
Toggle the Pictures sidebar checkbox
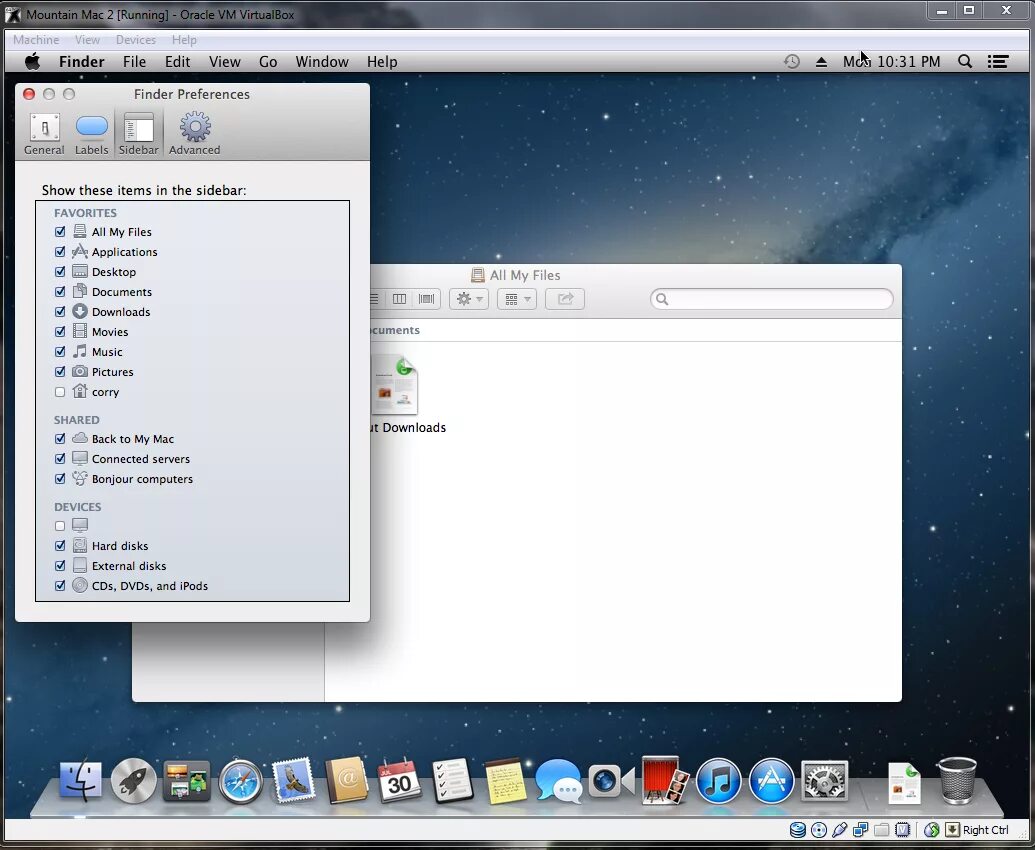pyautogui.click(x=60, y=372)
